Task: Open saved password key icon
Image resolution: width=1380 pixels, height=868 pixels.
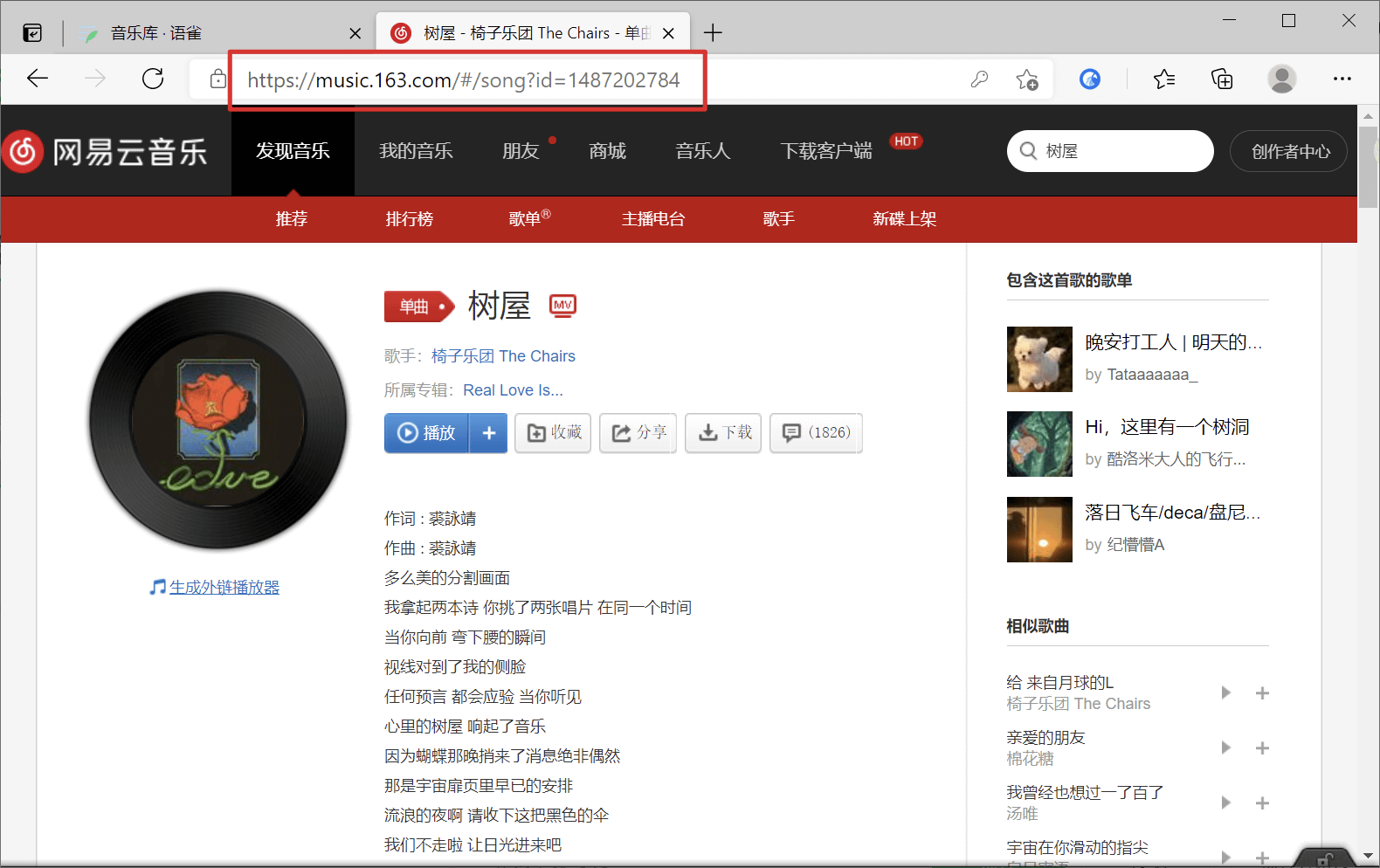Action: (980, 79)
